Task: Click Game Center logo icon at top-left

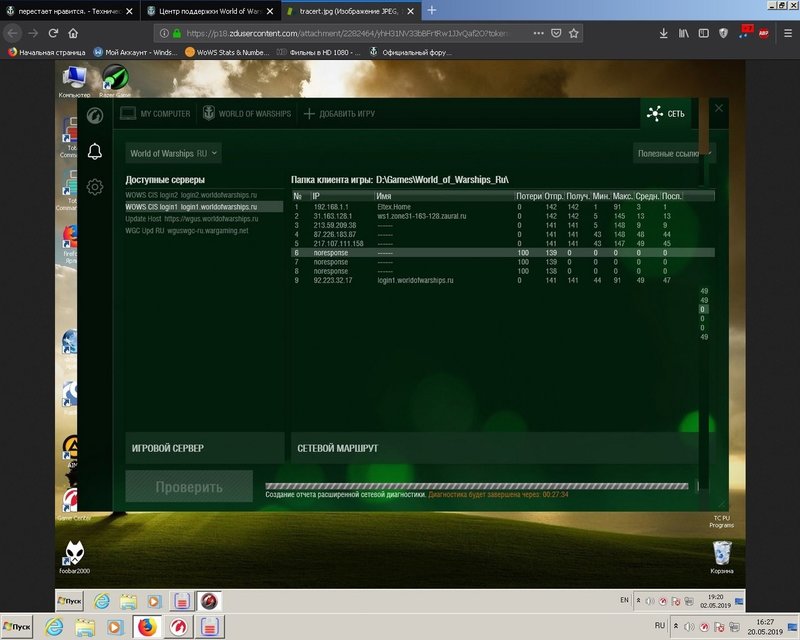Action: pos(94,115)
